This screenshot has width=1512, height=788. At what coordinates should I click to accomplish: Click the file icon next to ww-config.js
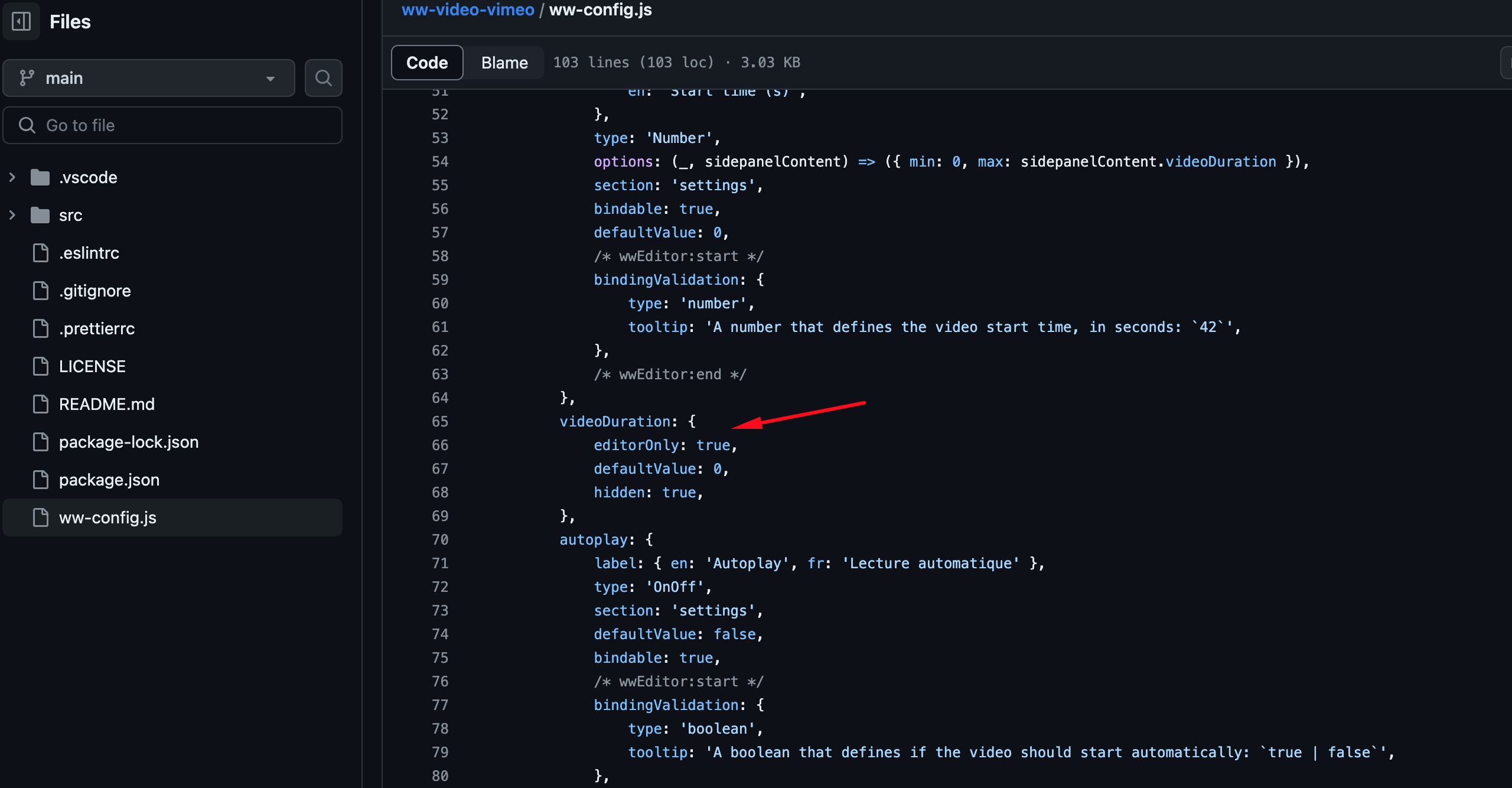(41, 517)
